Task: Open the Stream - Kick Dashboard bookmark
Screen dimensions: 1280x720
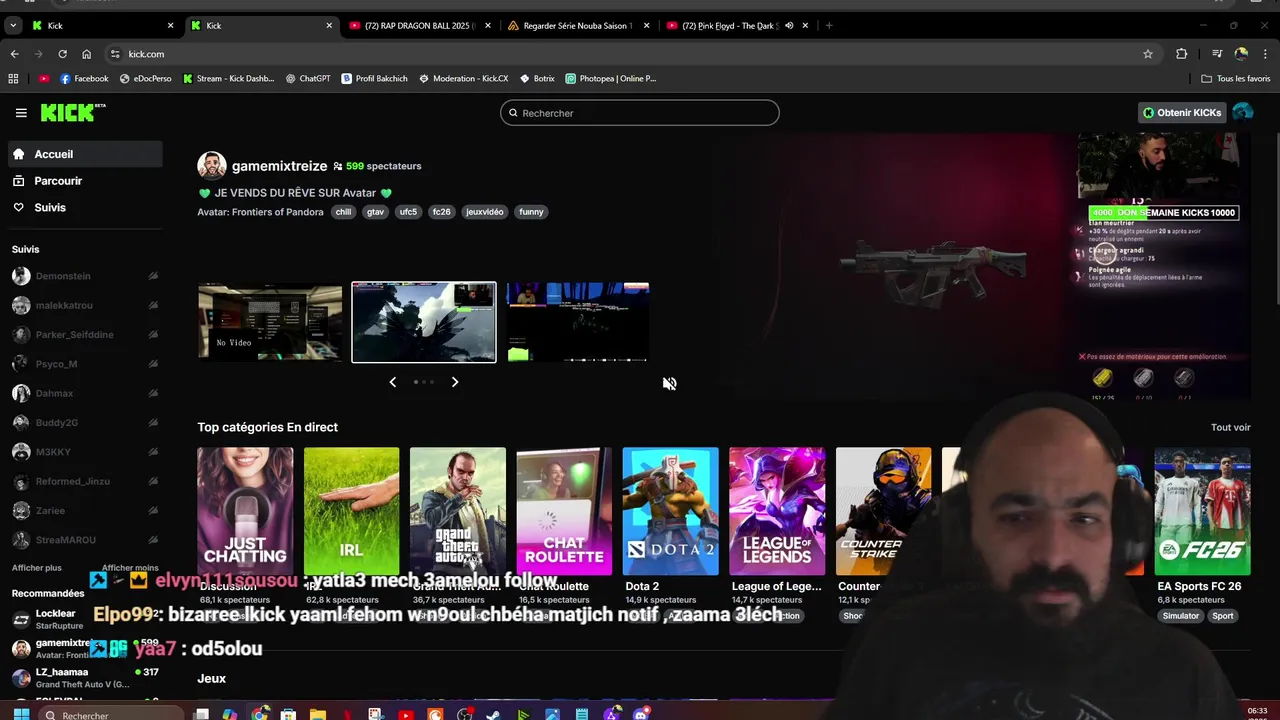Action: 228,78
